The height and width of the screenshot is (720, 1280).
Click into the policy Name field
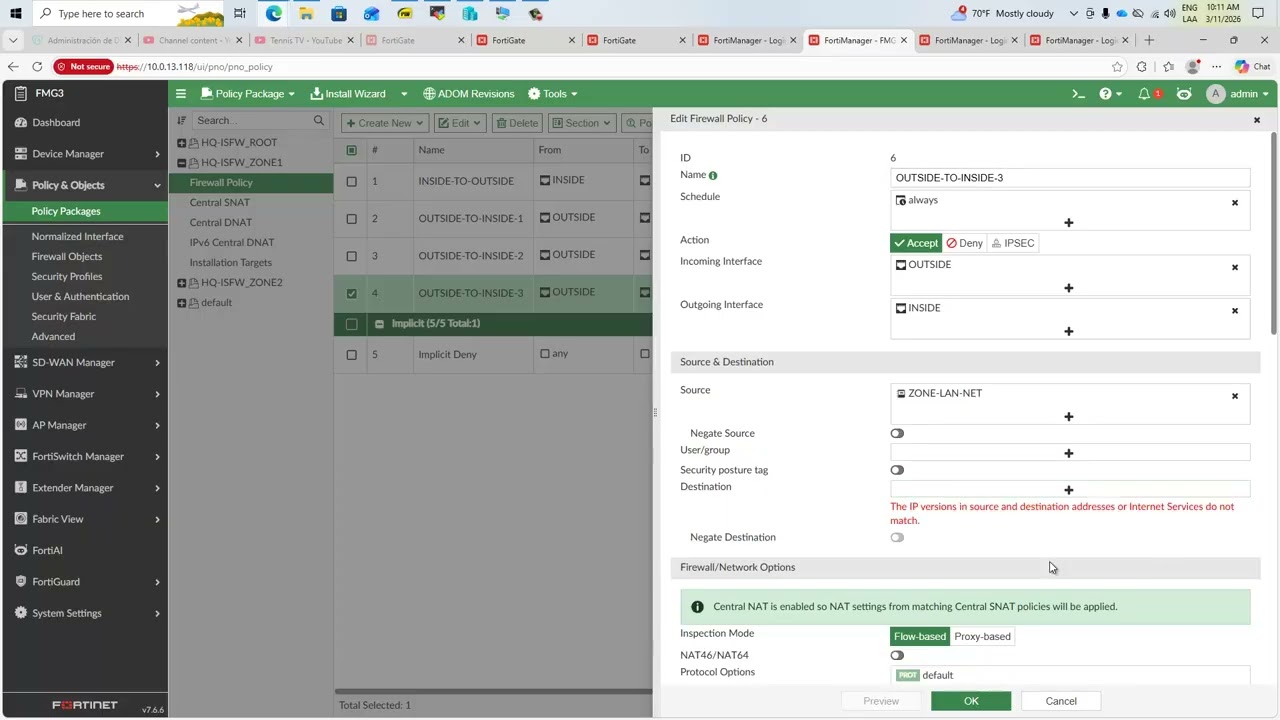[1070, 178]
